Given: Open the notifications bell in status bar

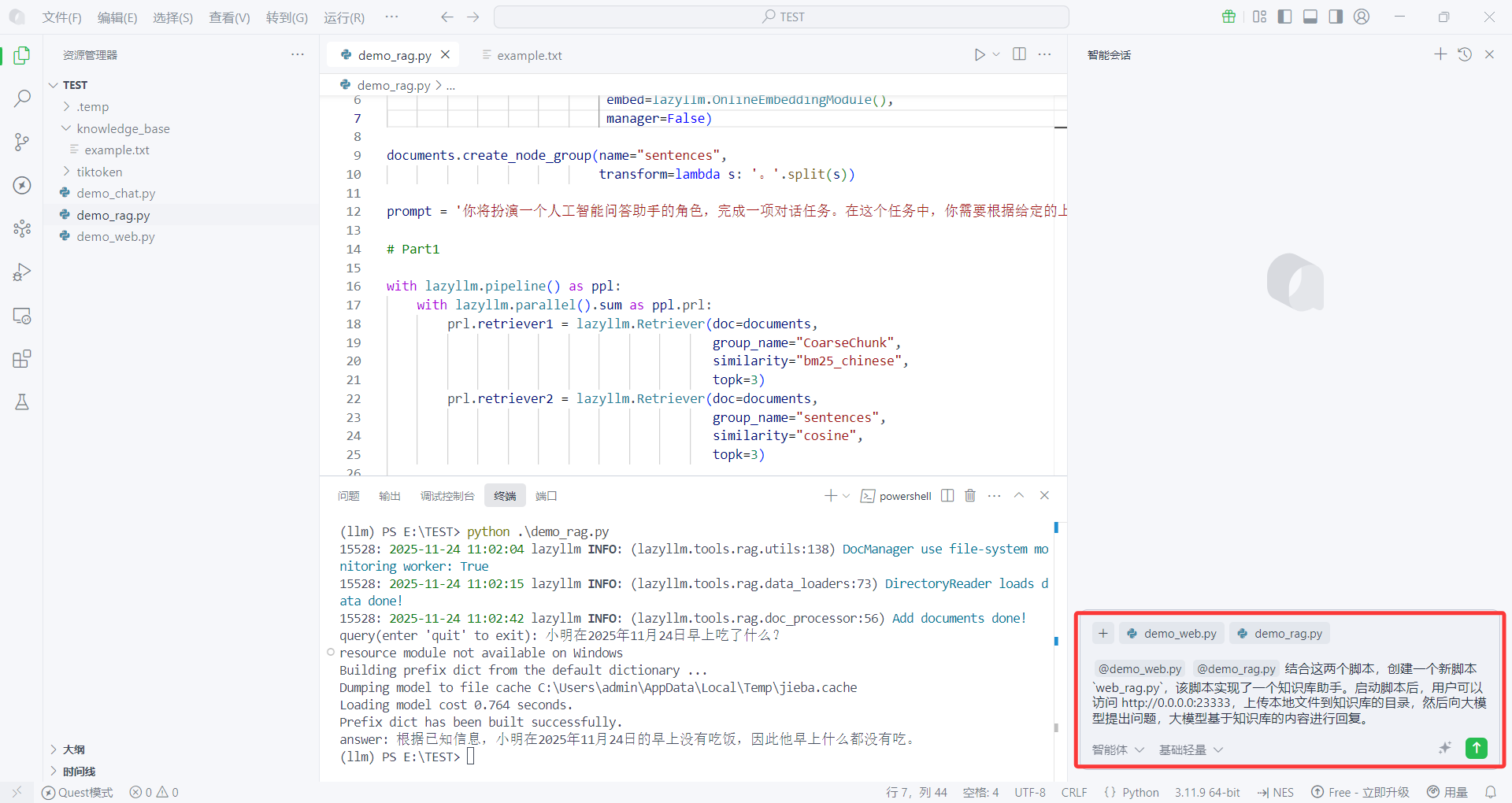Looking at the screenshot, I should (1490, 792).
